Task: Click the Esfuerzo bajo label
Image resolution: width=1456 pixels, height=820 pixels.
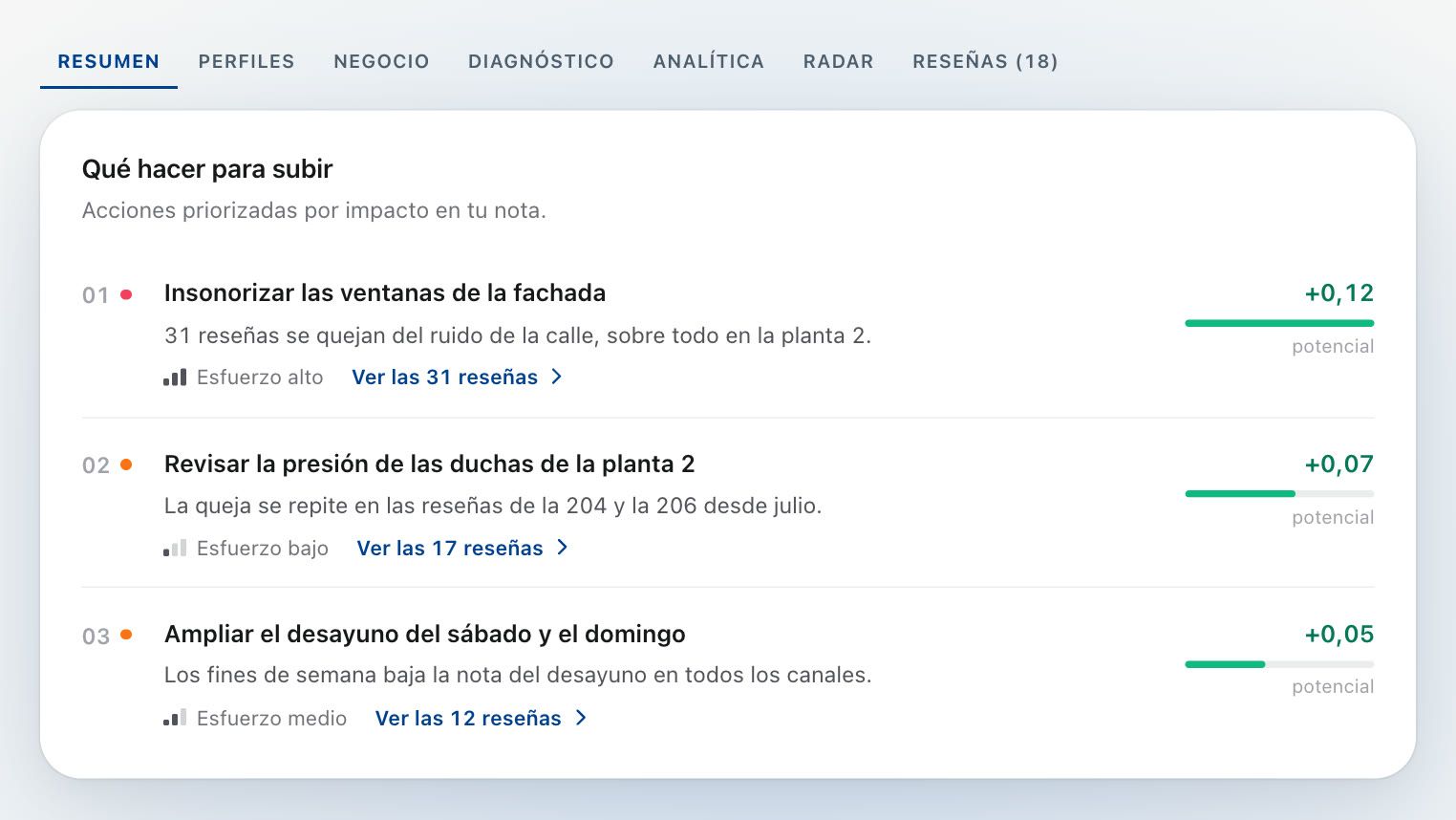Action: tap(263, 549)
